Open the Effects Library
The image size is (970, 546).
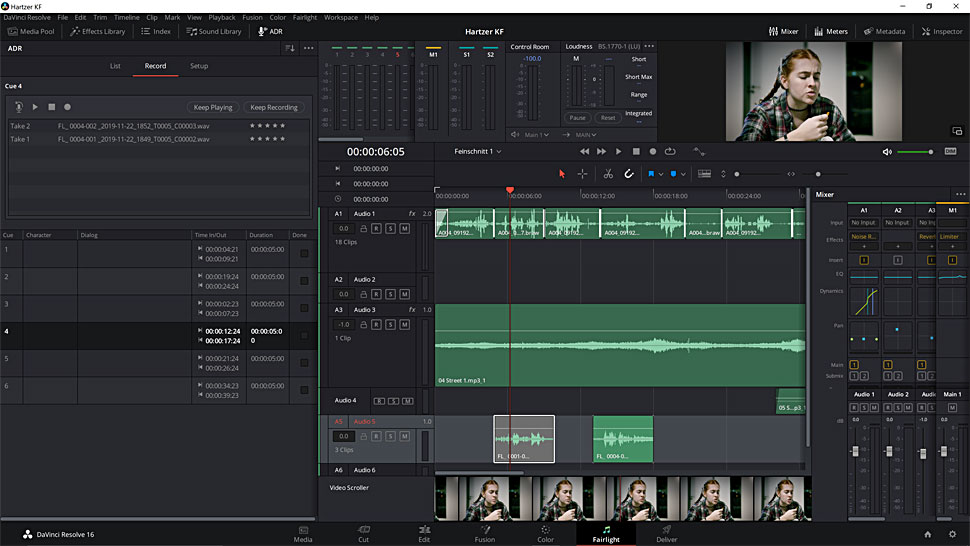[x=98, y=32]
